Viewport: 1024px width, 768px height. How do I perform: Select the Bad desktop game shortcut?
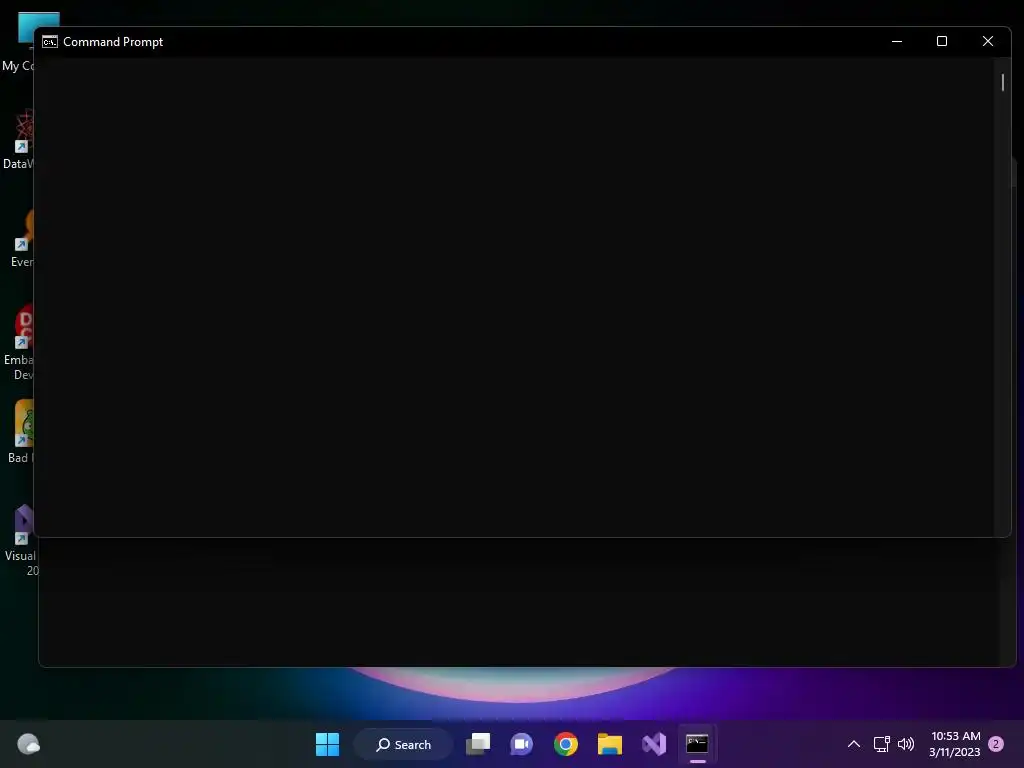click(20, 432)
